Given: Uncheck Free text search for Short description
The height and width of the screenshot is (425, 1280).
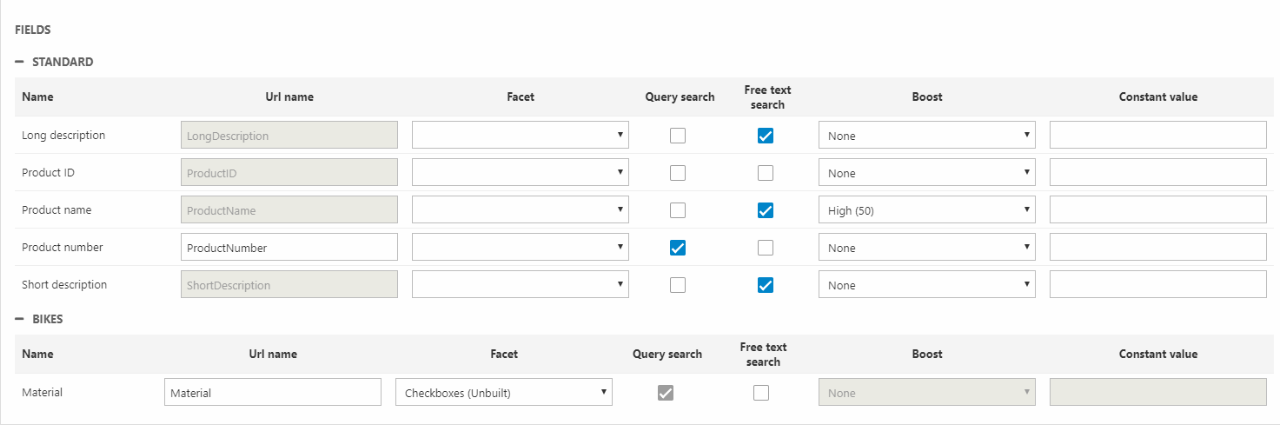Looking at the screenshot, I should pos(765,285).
